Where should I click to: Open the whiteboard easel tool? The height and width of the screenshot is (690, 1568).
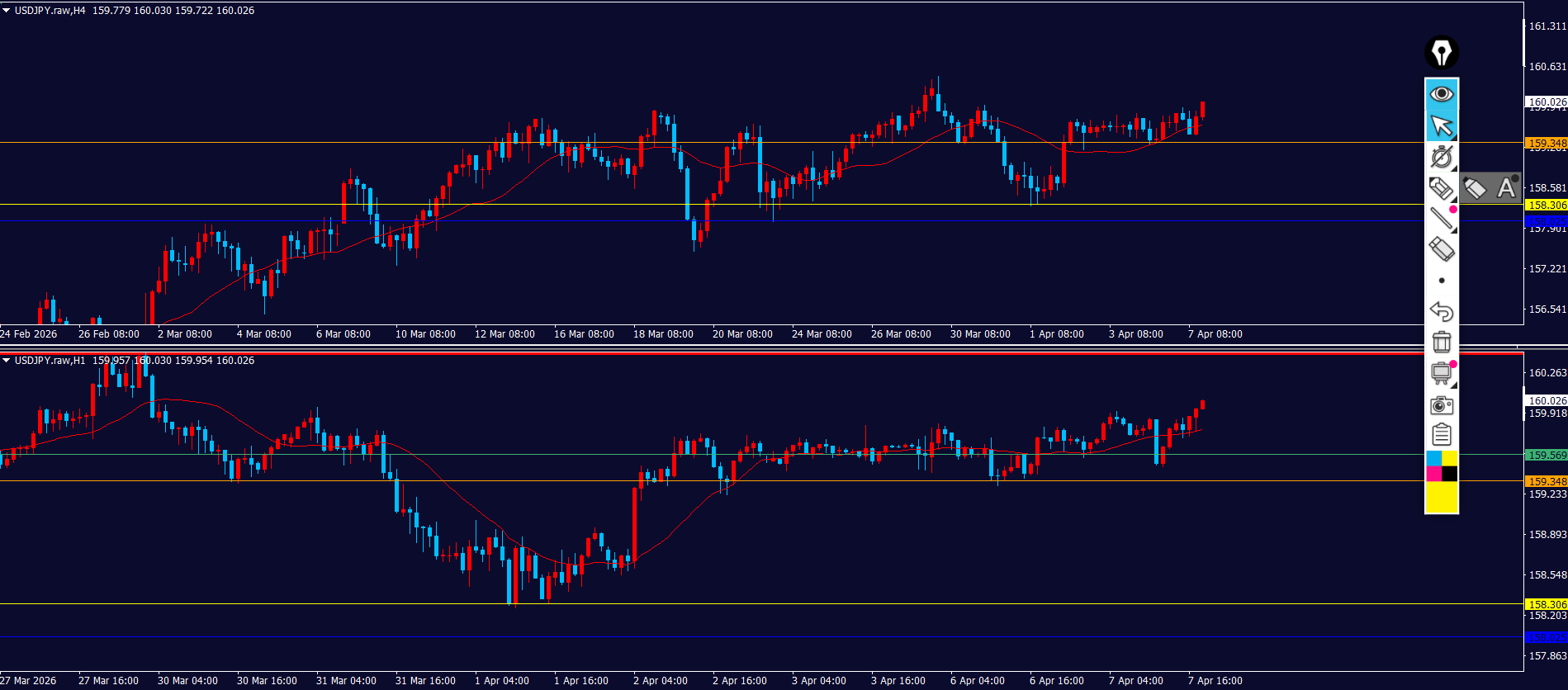pyautogui.click(x=1442, y=373)
